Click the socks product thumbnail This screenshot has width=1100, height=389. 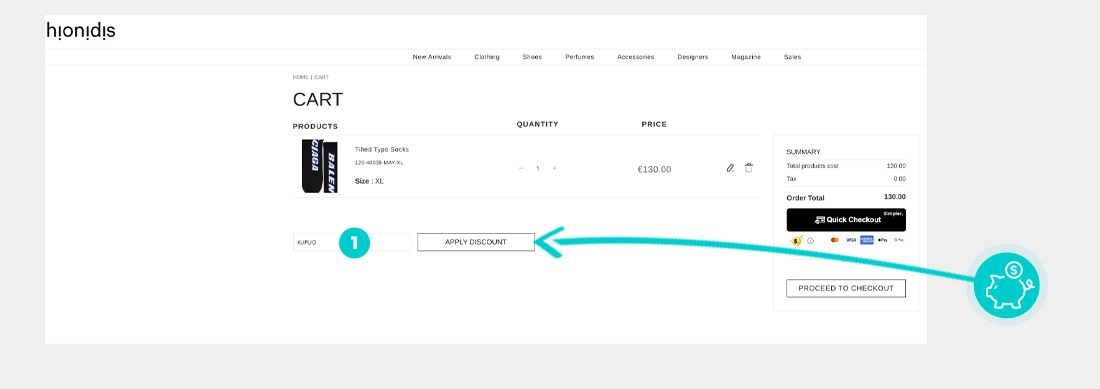(319, 166)
